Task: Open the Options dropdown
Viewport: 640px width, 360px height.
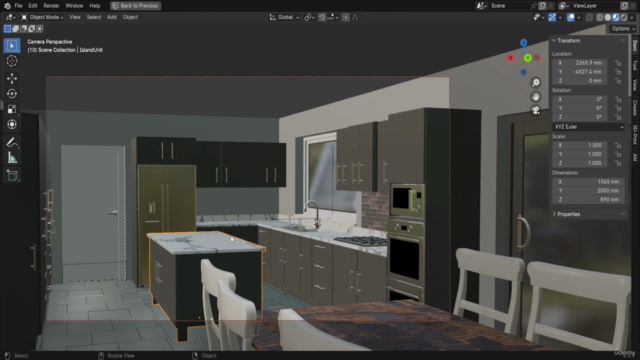Action: (x=623, y=29)
